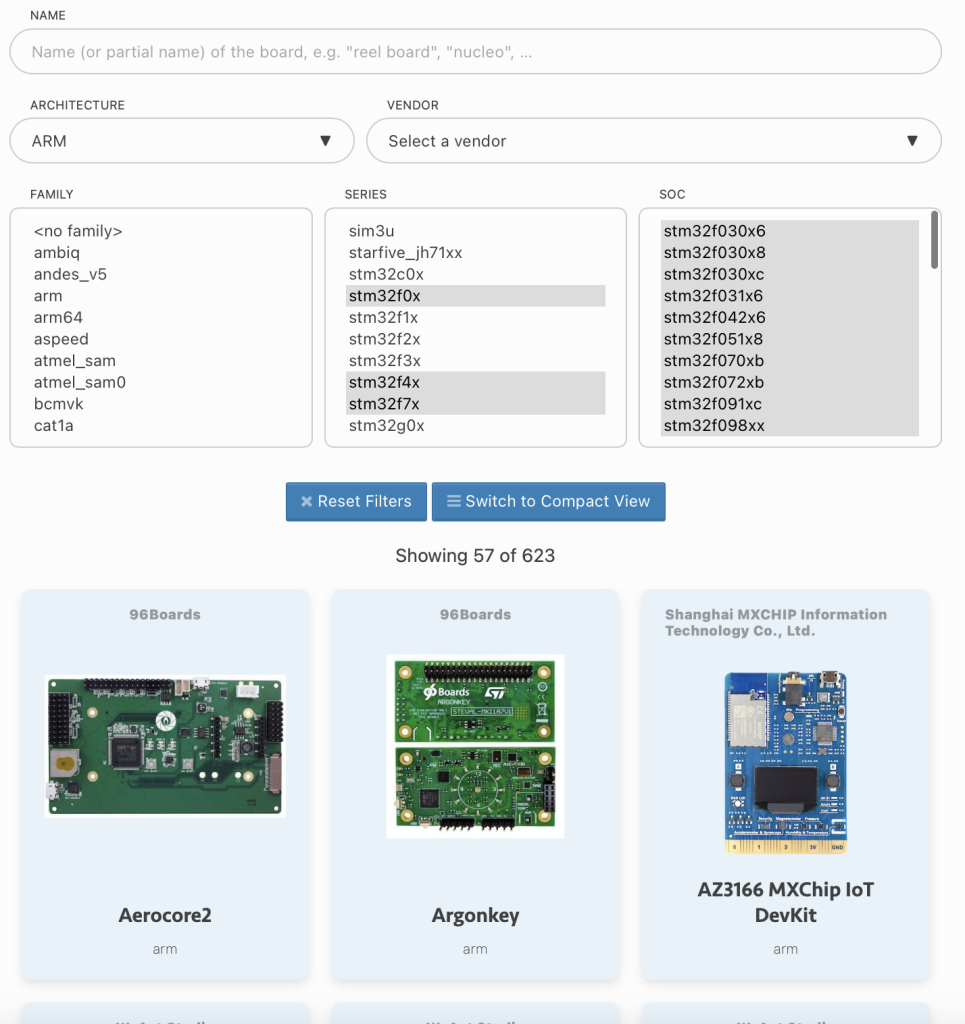Click stm32f030x6 in SoC list
The height and width of the screenshot is (1024, 965).
point(789,231)
